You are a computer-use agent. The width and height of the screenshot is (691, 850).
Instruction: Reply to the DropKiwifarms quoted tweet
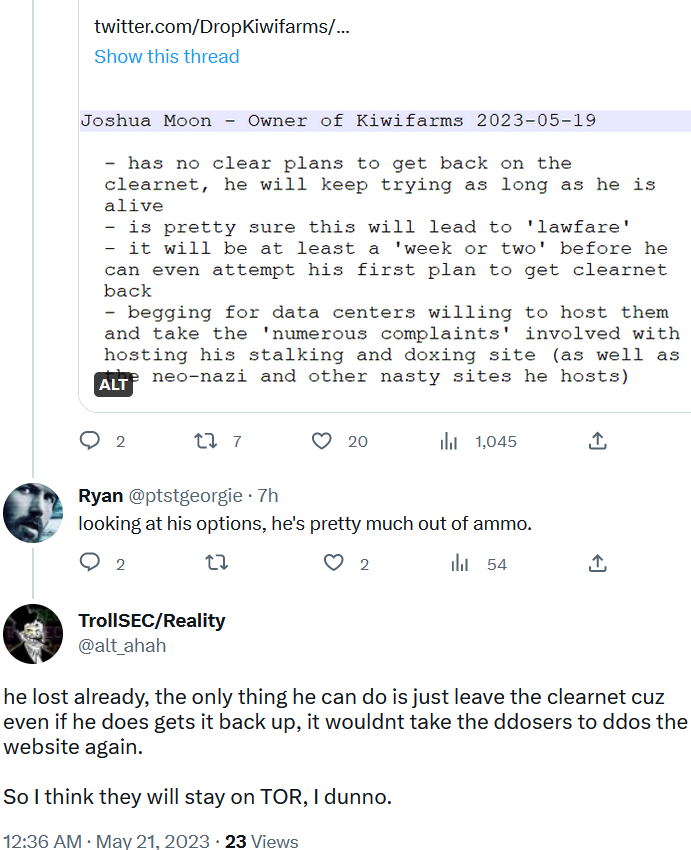[90, 440]
